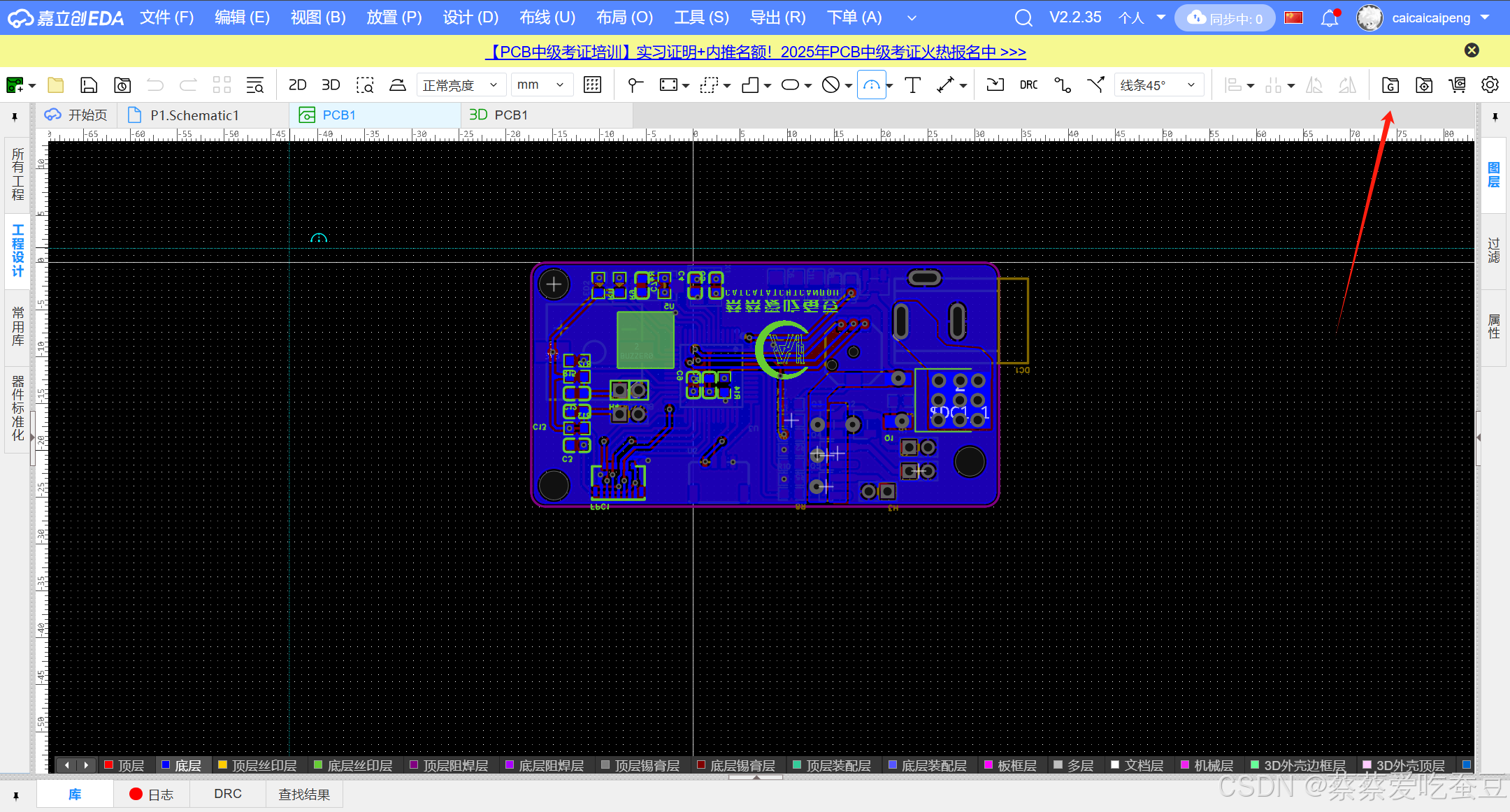The image size is (1510, 812).
Task: Switch to 3D view button
Action: pyautogui.click(x=331, y=85)
